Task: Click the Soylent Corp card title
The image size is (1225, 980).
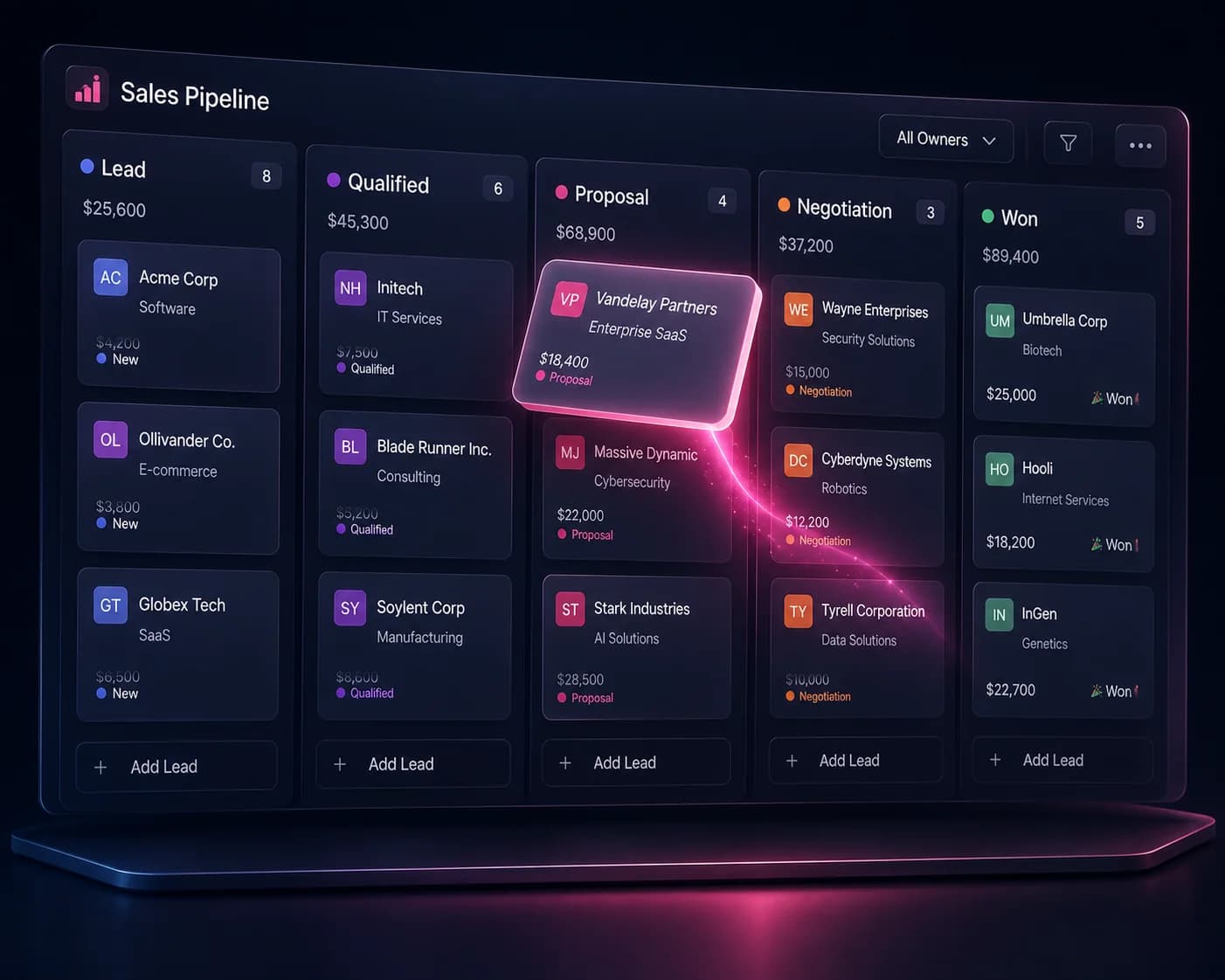Action: coord(420,607)
